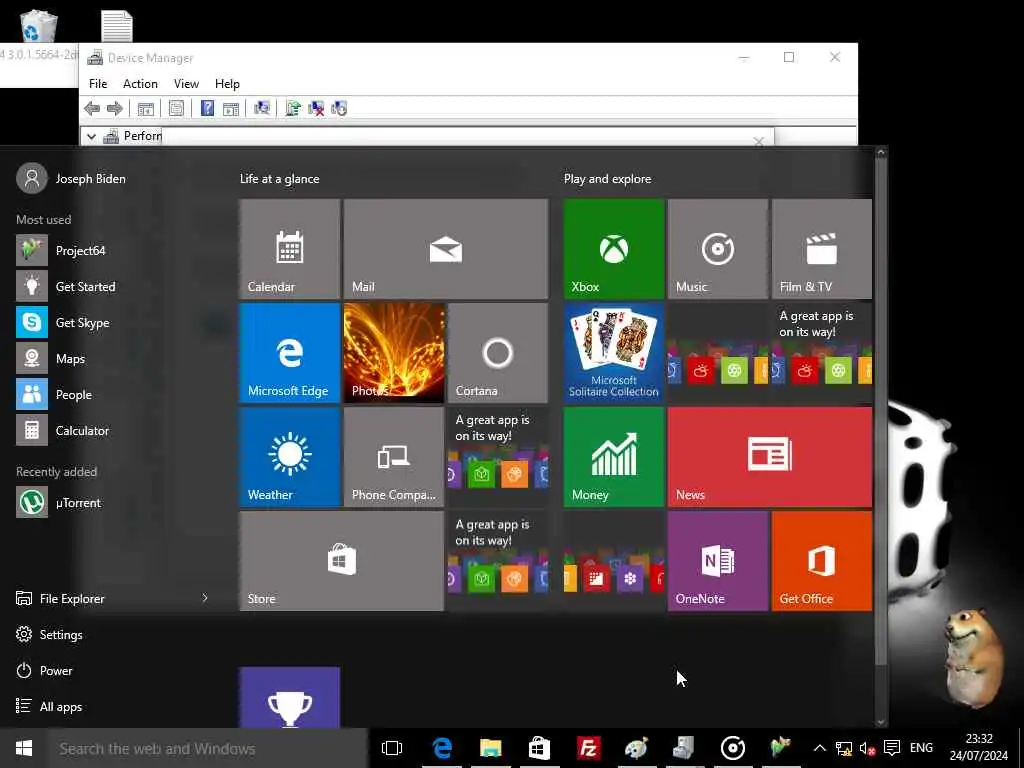Click the network status tray icon

point(844,748)
